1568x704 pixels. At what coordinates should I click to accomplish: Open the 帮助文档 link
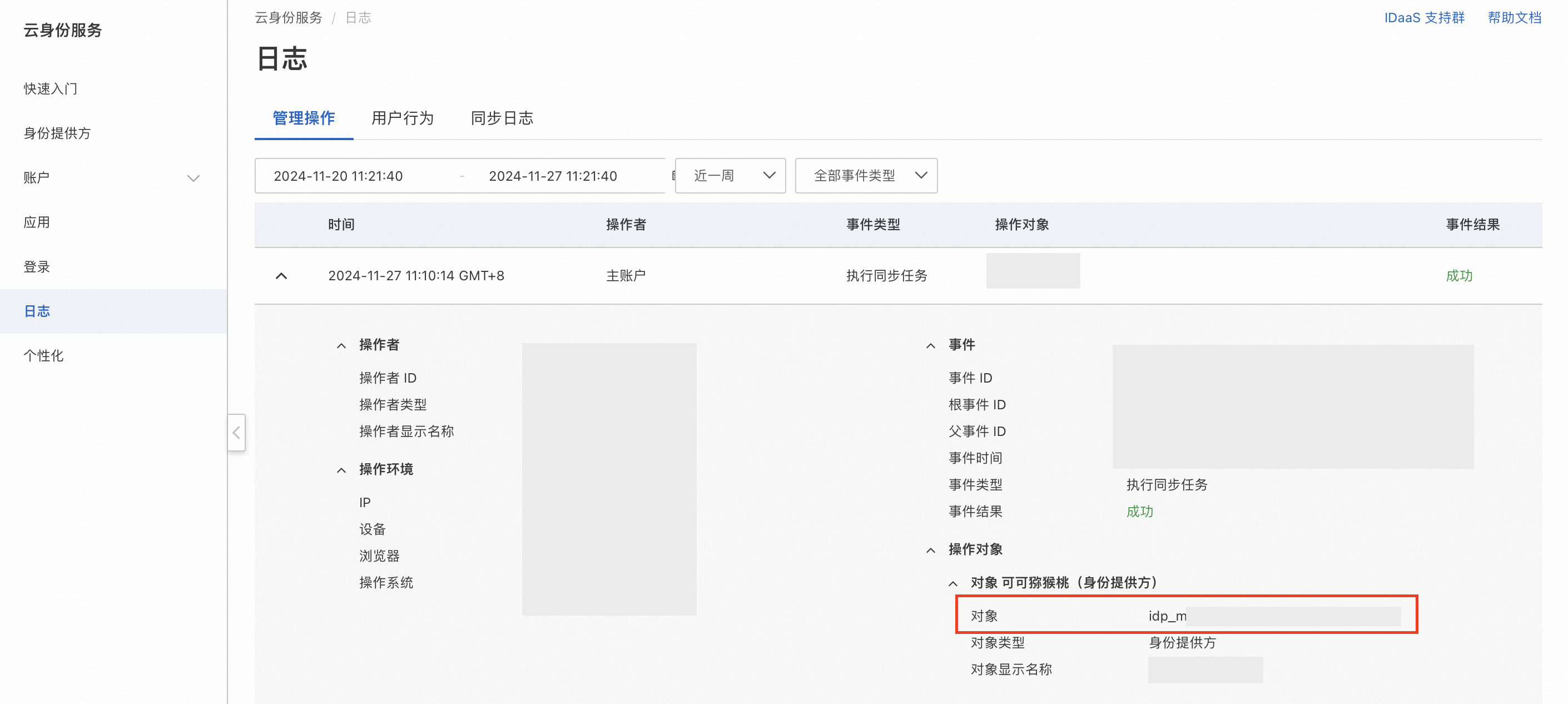click(1515, 18)
